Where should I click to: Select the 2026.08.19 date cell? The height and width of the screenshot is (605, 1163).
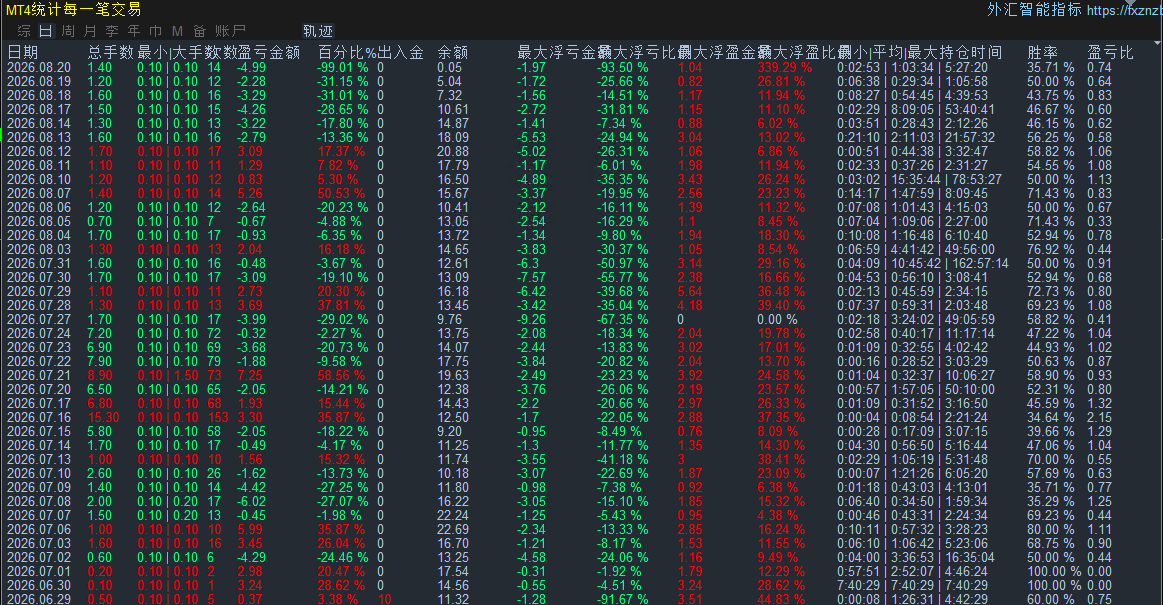39,82
